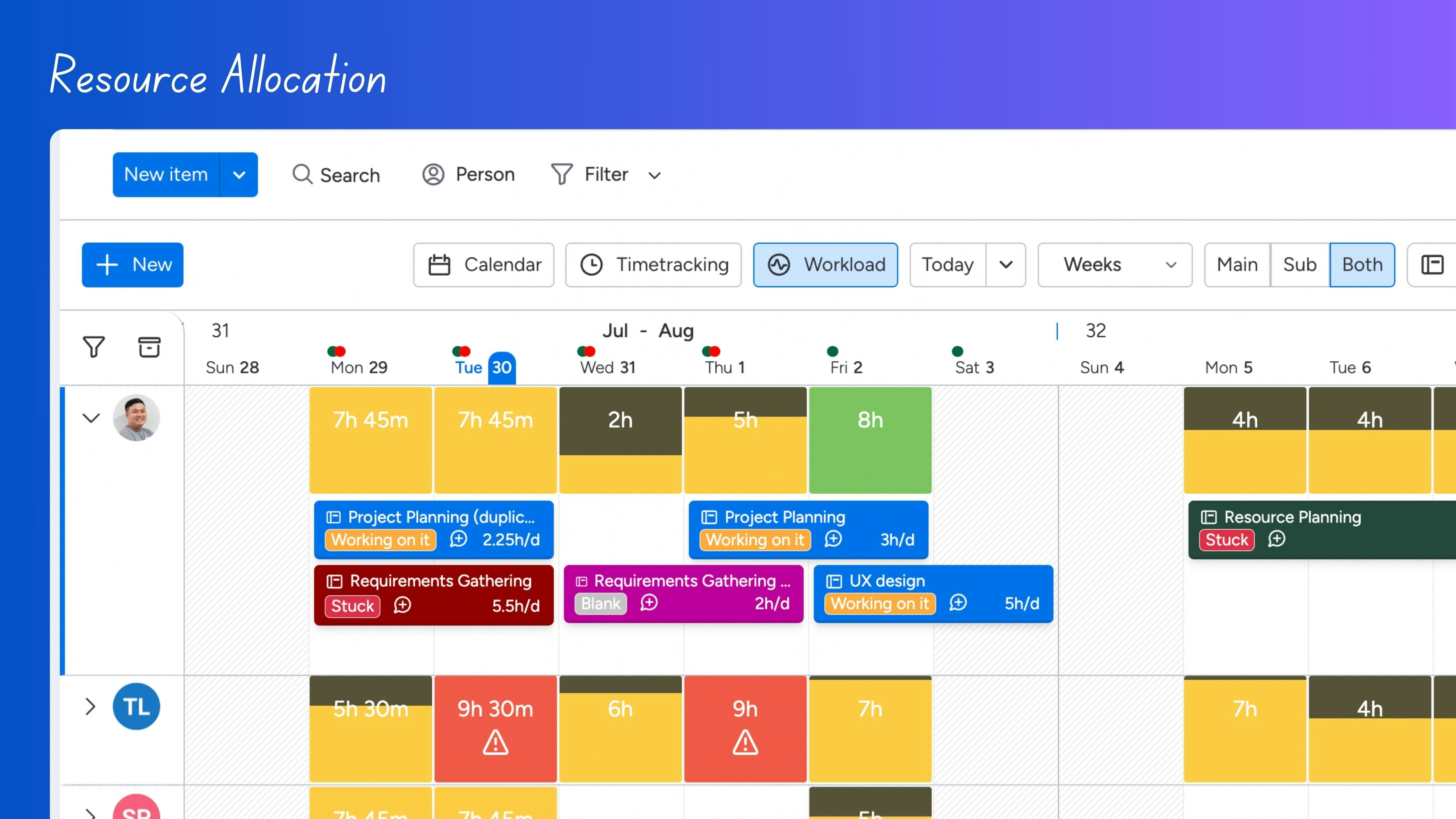Click the clock icon in Timetracking tab

(x=592, y=265)
